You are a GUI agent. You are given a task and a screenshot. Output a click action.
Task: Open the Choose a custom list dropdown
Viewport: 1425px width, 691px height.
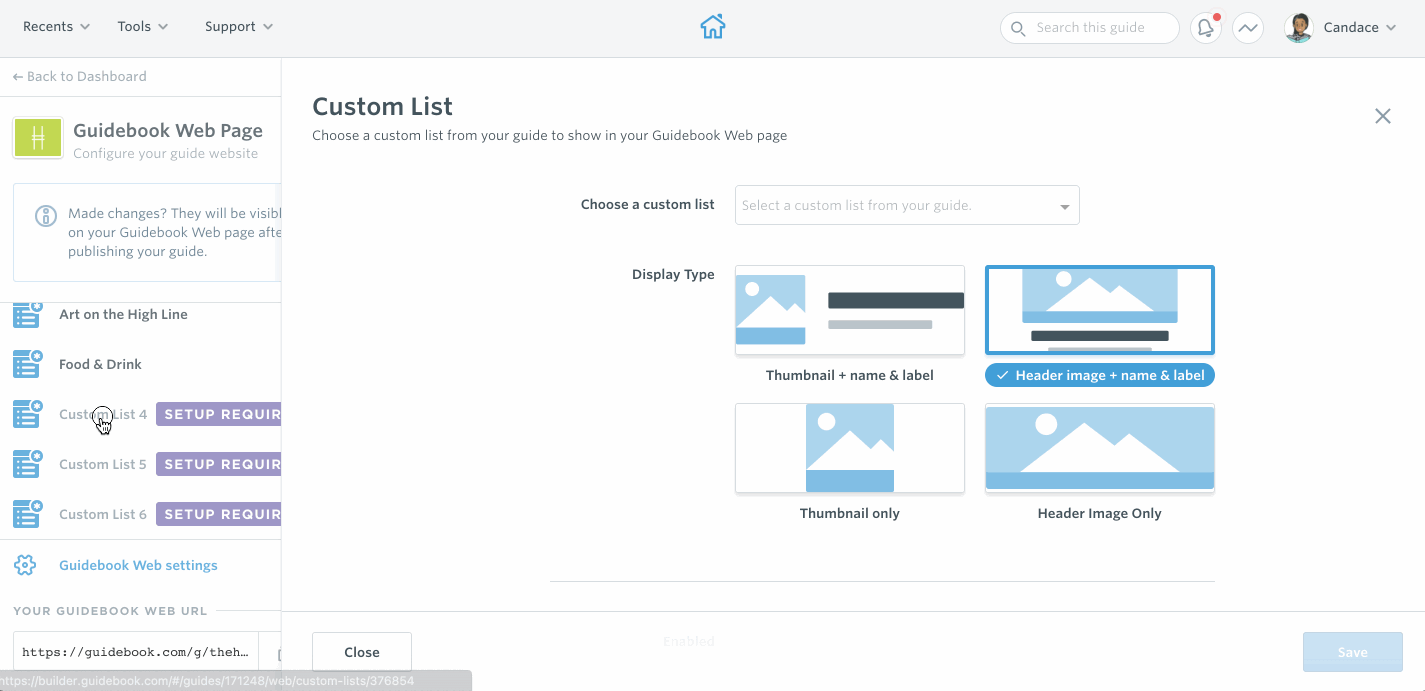[x=905, y=204]
